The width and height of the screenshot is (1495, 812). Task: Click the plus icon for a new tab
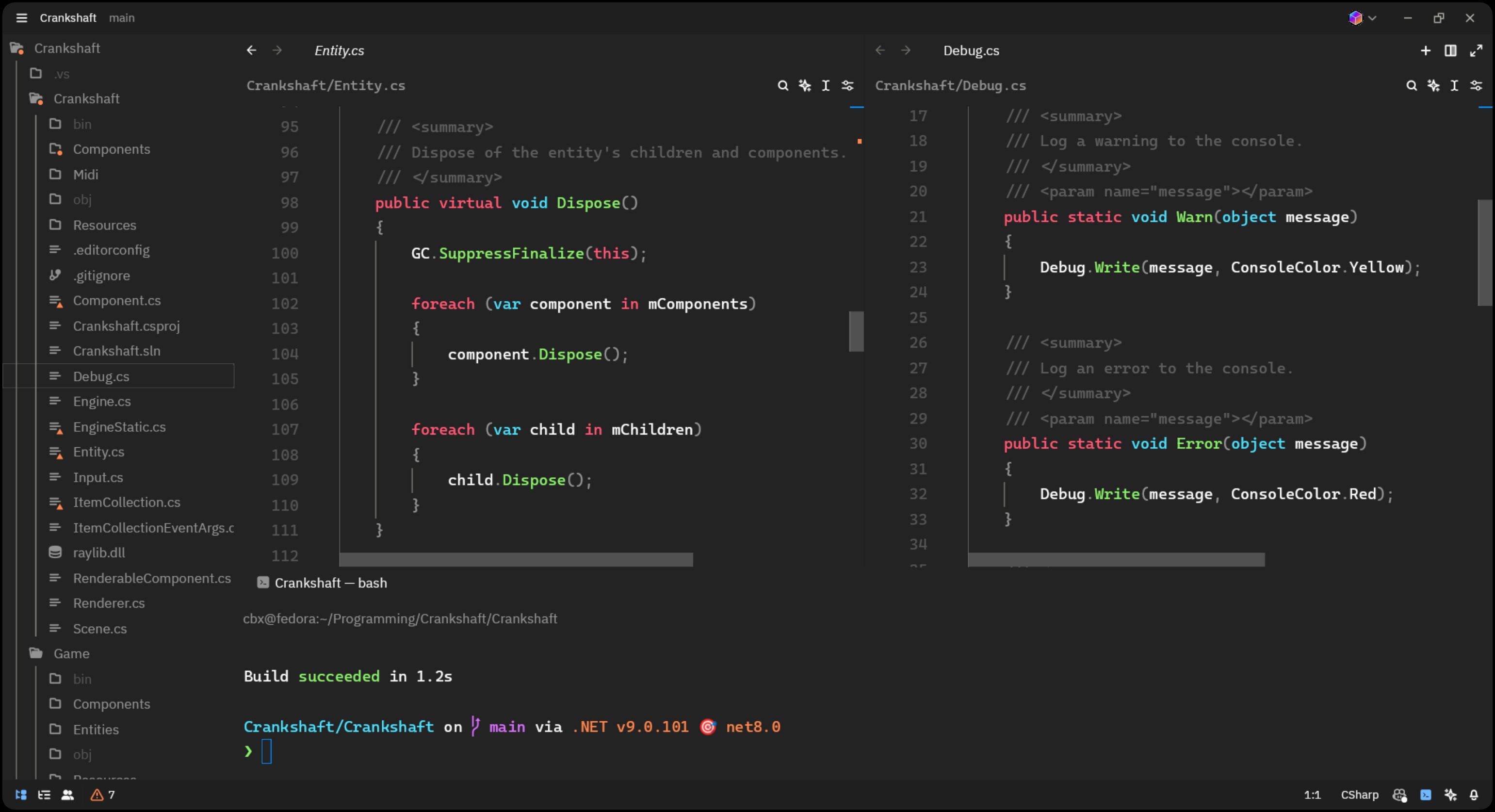point(1425,50)
